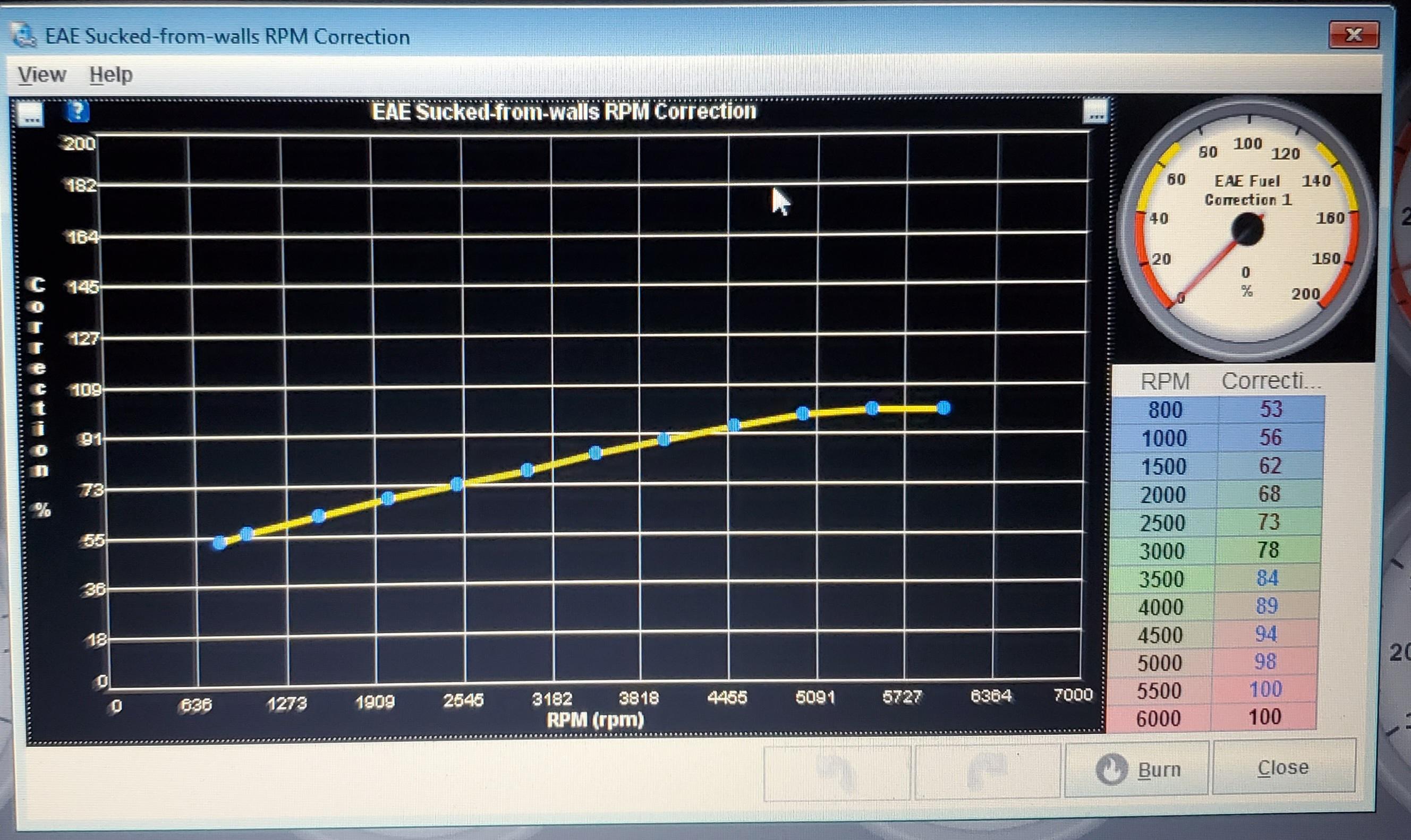
Task: Click the Burn button
Action: (x=1137, y=770)
